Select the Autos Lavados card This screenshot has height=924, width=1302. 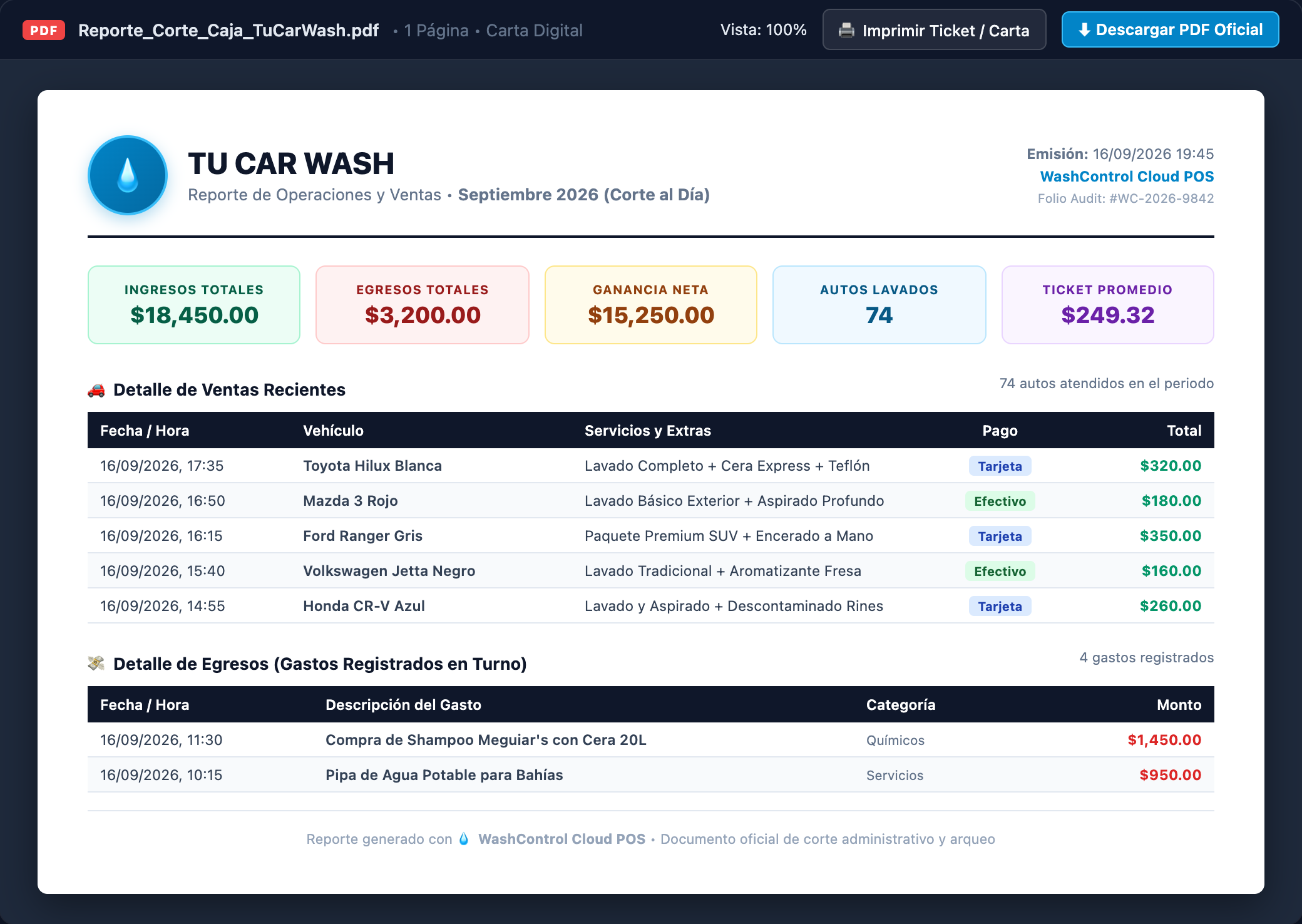click(x=879, y=305)
